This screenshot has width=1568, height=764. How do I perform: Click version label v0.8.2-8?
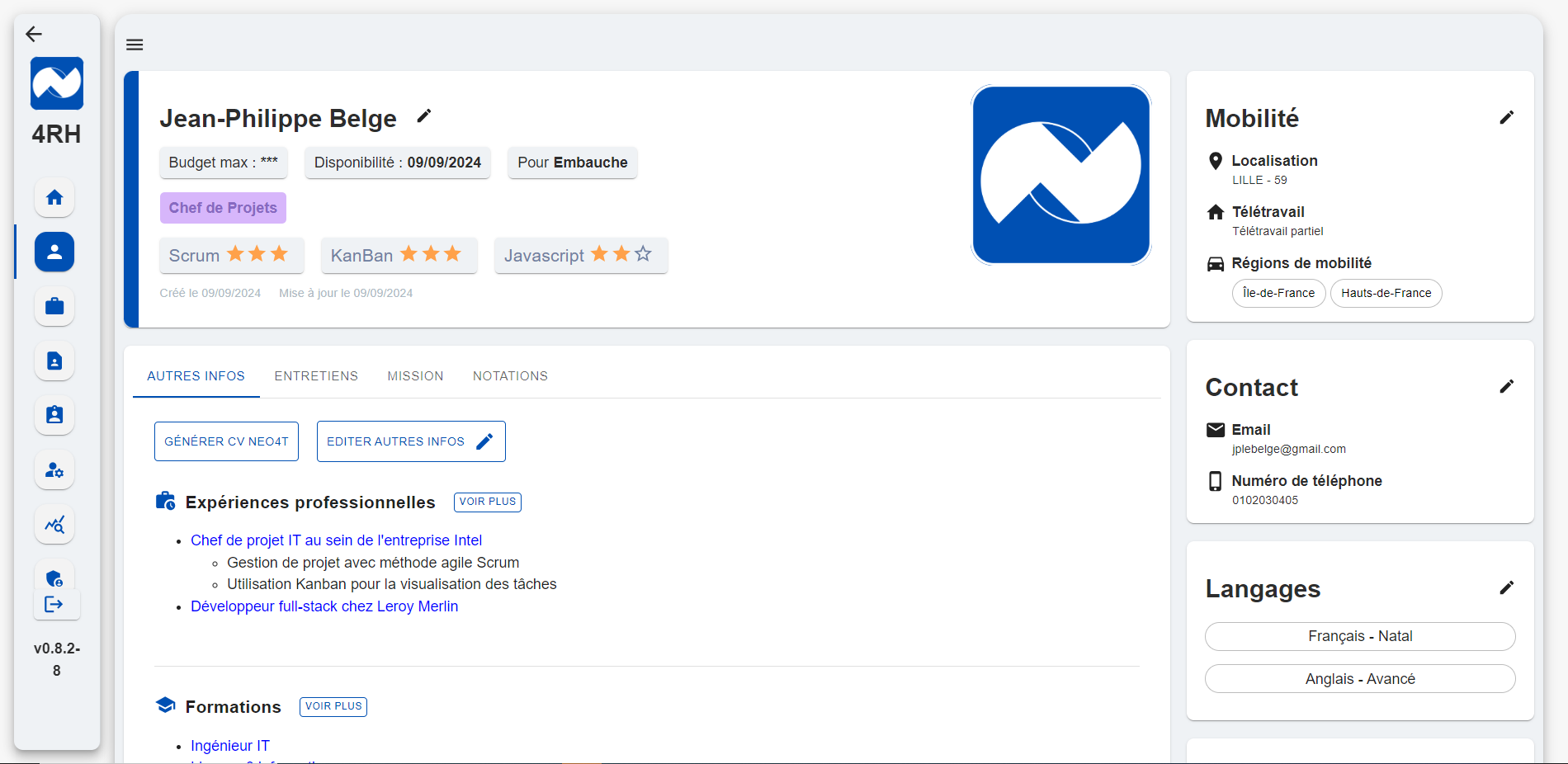[57, 659]
